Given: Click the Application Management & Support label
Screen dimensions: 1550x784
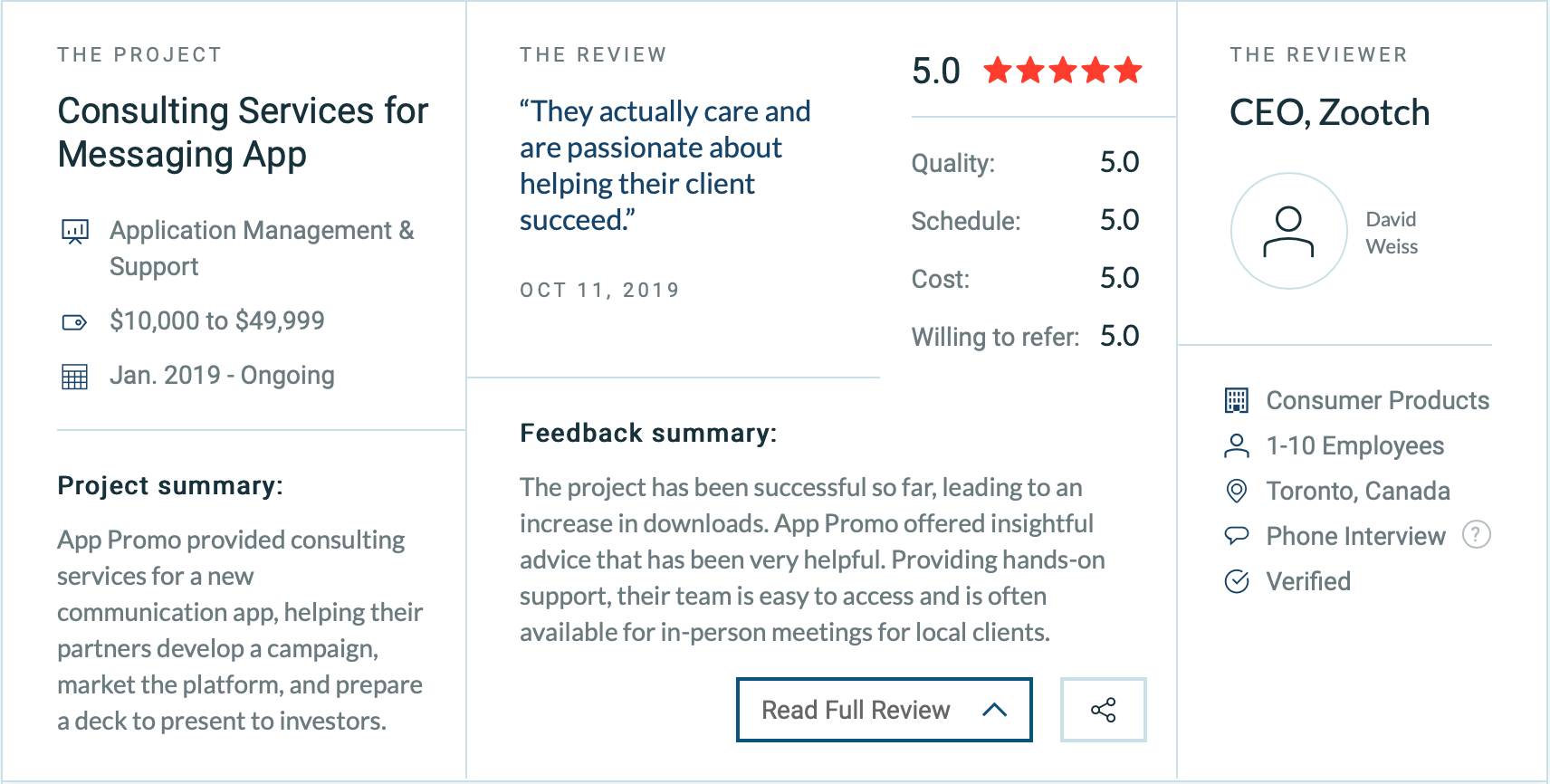Looking at the screenshot, I should pyautogui.click(x=262, y=248).
